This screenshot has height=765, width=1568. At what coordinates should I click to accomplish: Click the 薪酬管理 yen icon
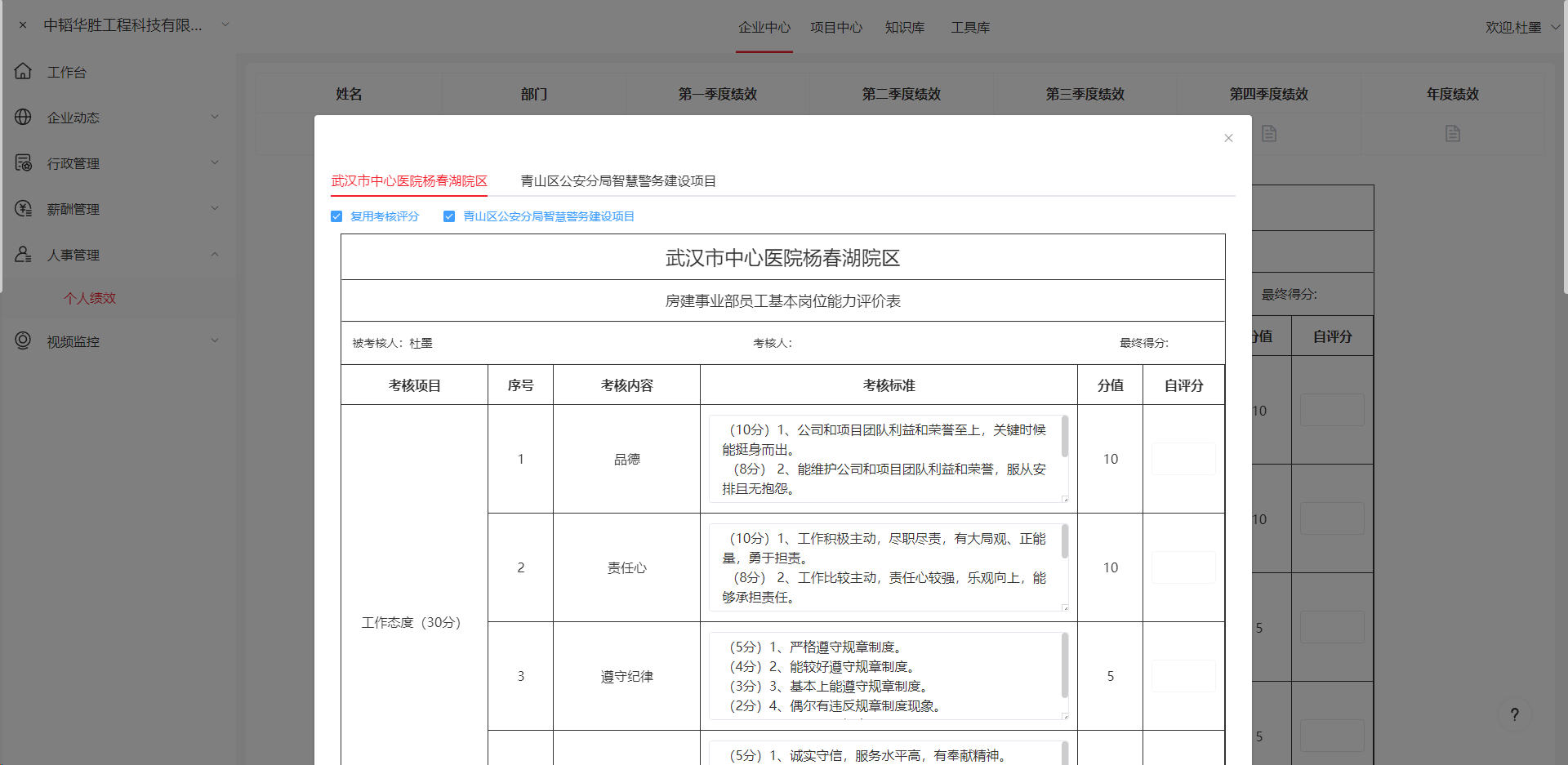[x=23, y=209]
